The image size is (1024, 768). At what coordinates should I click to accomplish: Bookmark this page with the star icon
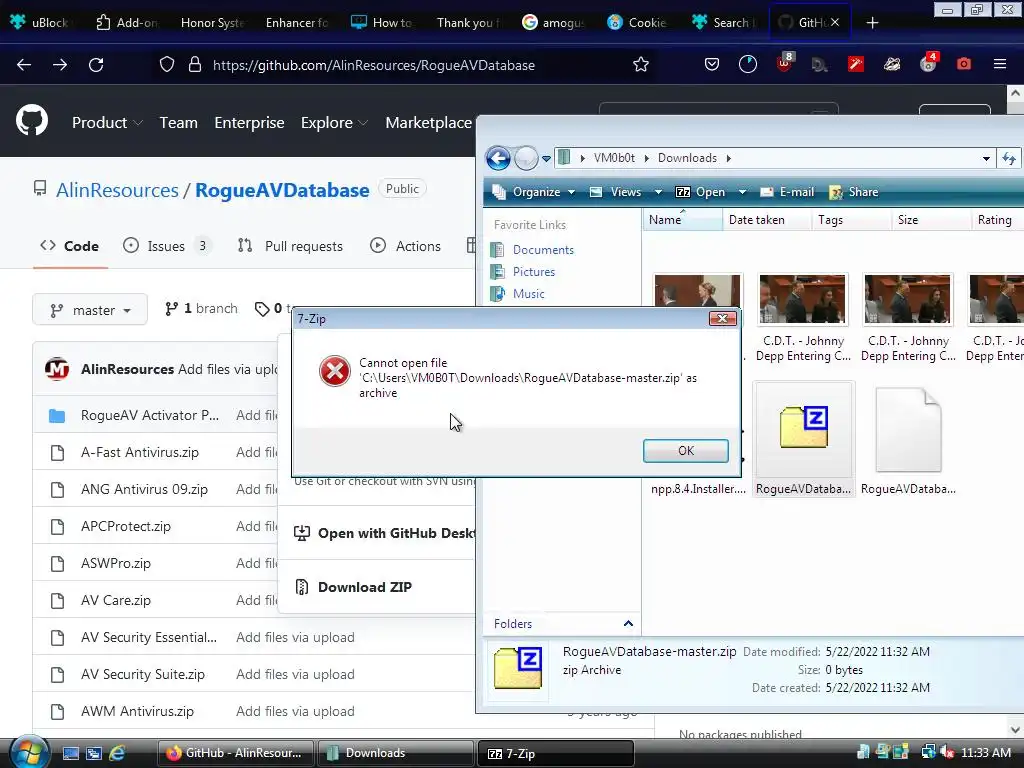coord(641,65)
